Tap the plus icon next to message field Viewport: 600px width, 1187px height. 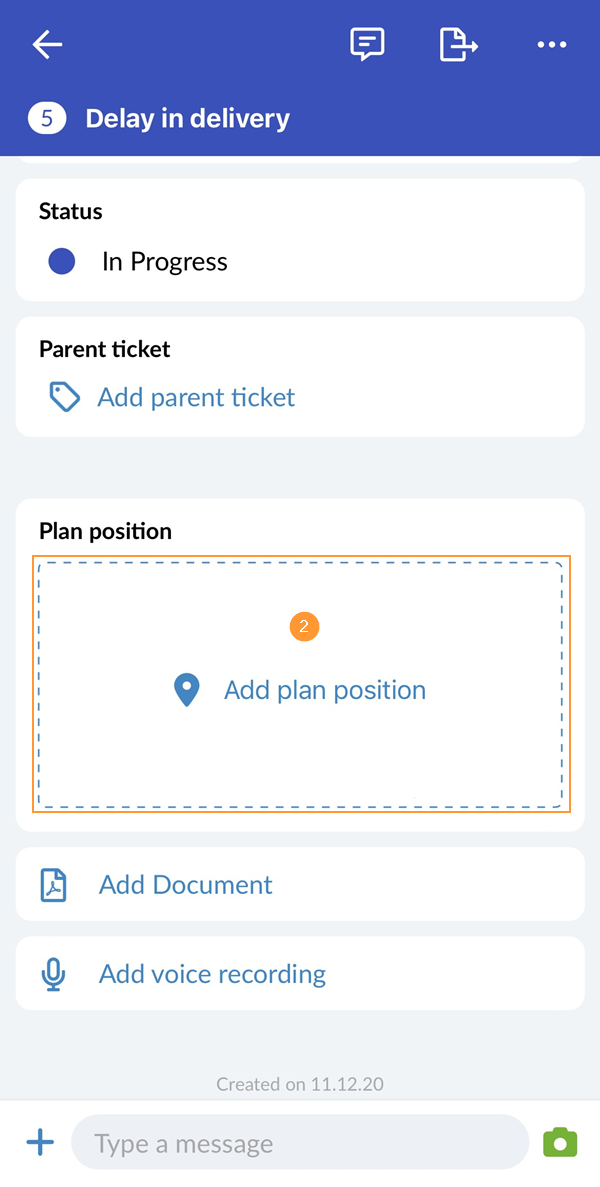coord(40,1141)
